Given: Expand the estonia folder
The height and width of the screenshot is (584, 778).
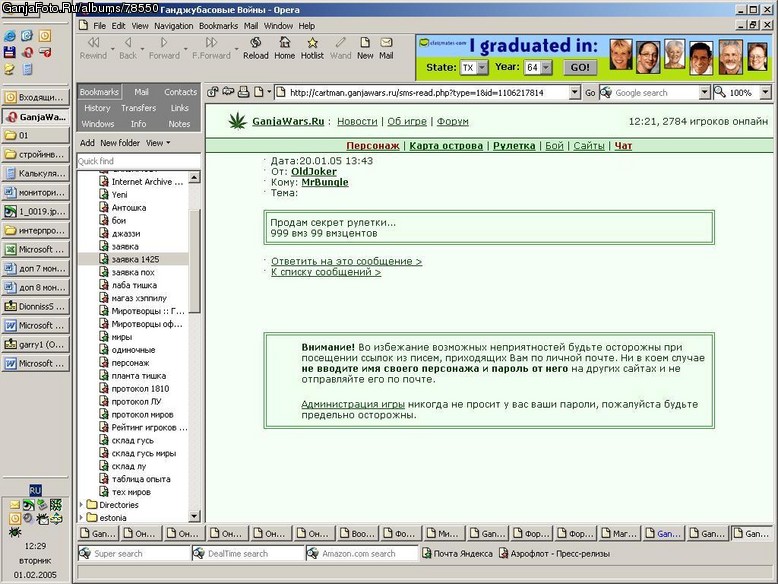Looking at the screenshot, I should (x=81, y=518).
